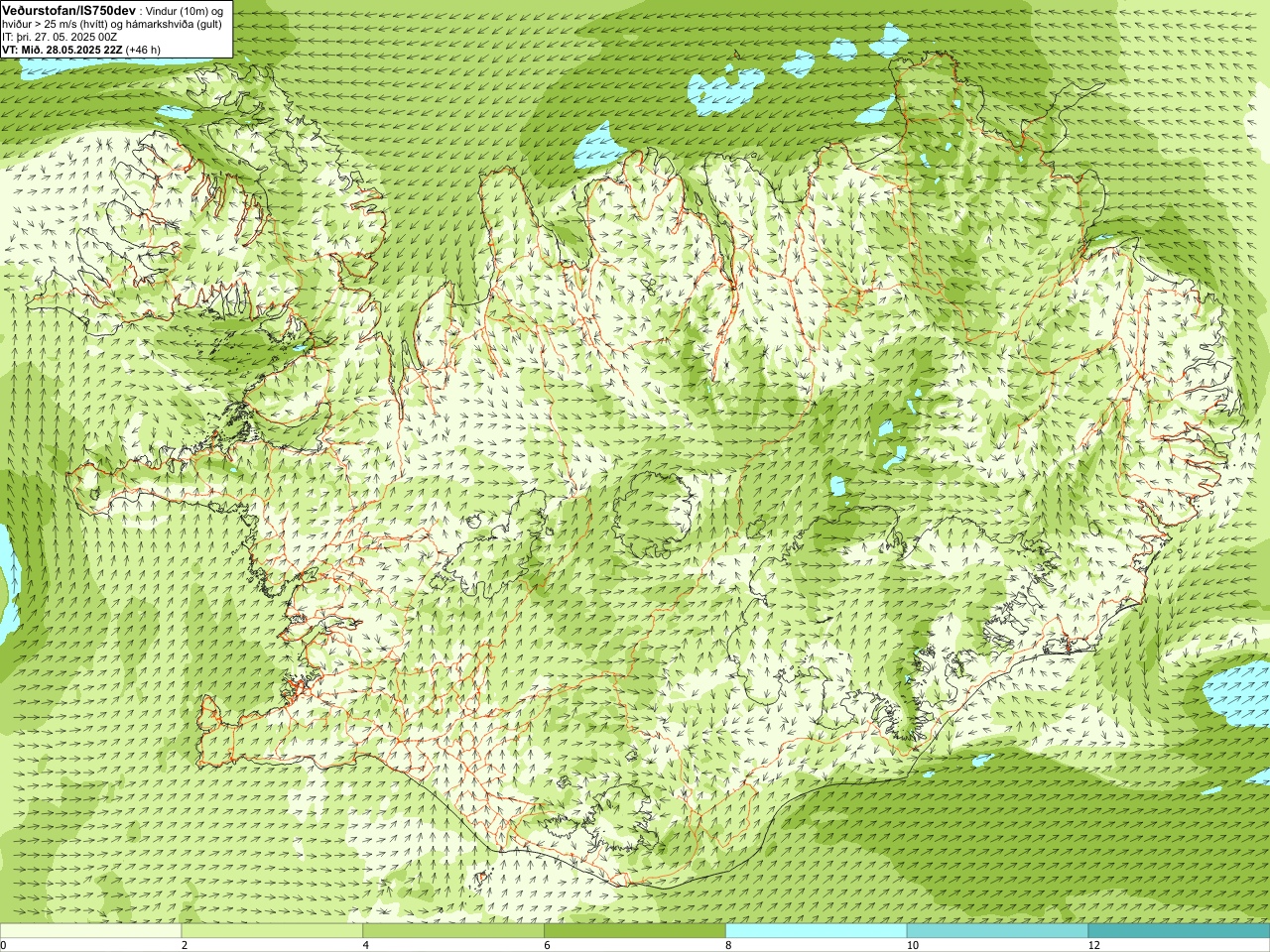This screenshot has height=952, width=1270.
Task: Click the dark green 6–8 m/s legend swatch
Action: (x=635, y=931)
